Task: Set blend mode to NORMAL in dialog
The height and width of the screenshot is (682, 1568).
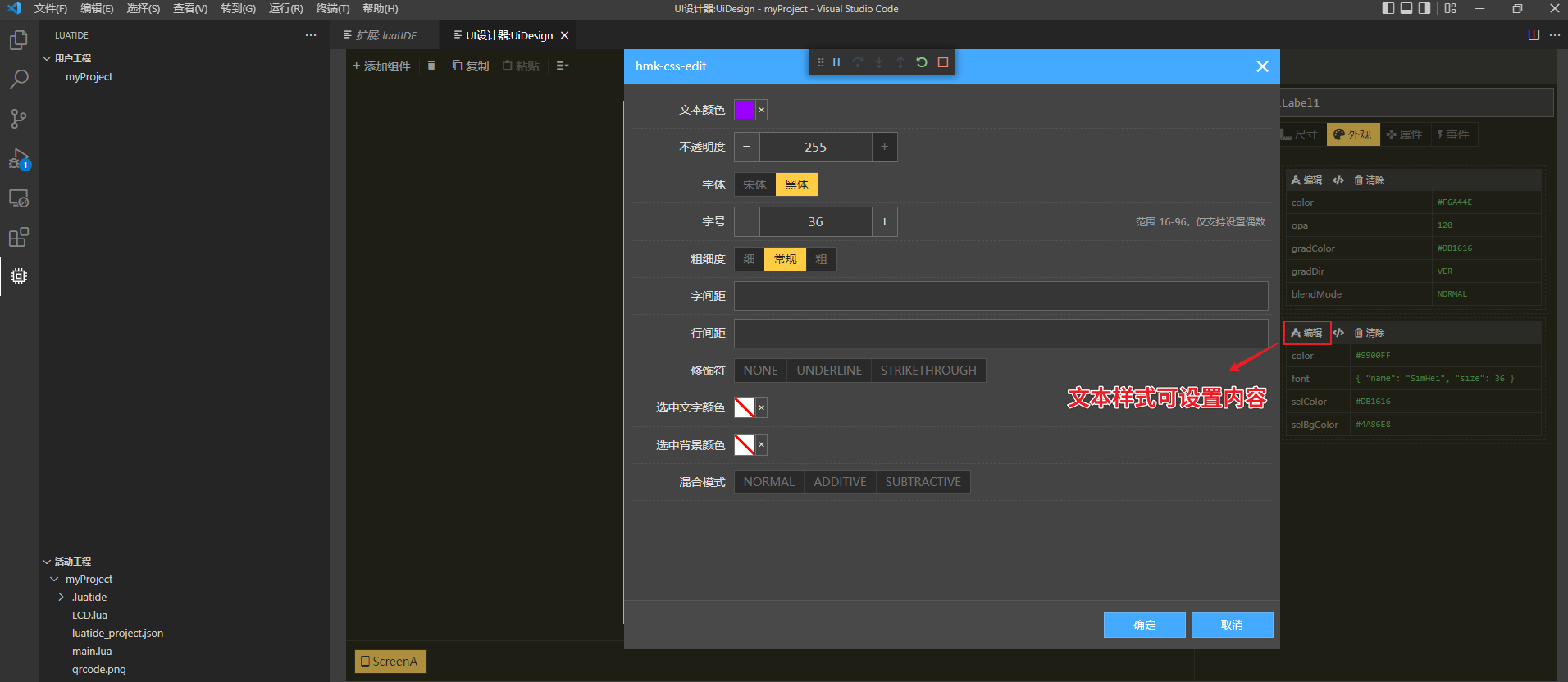Action: tap(768, 482)
